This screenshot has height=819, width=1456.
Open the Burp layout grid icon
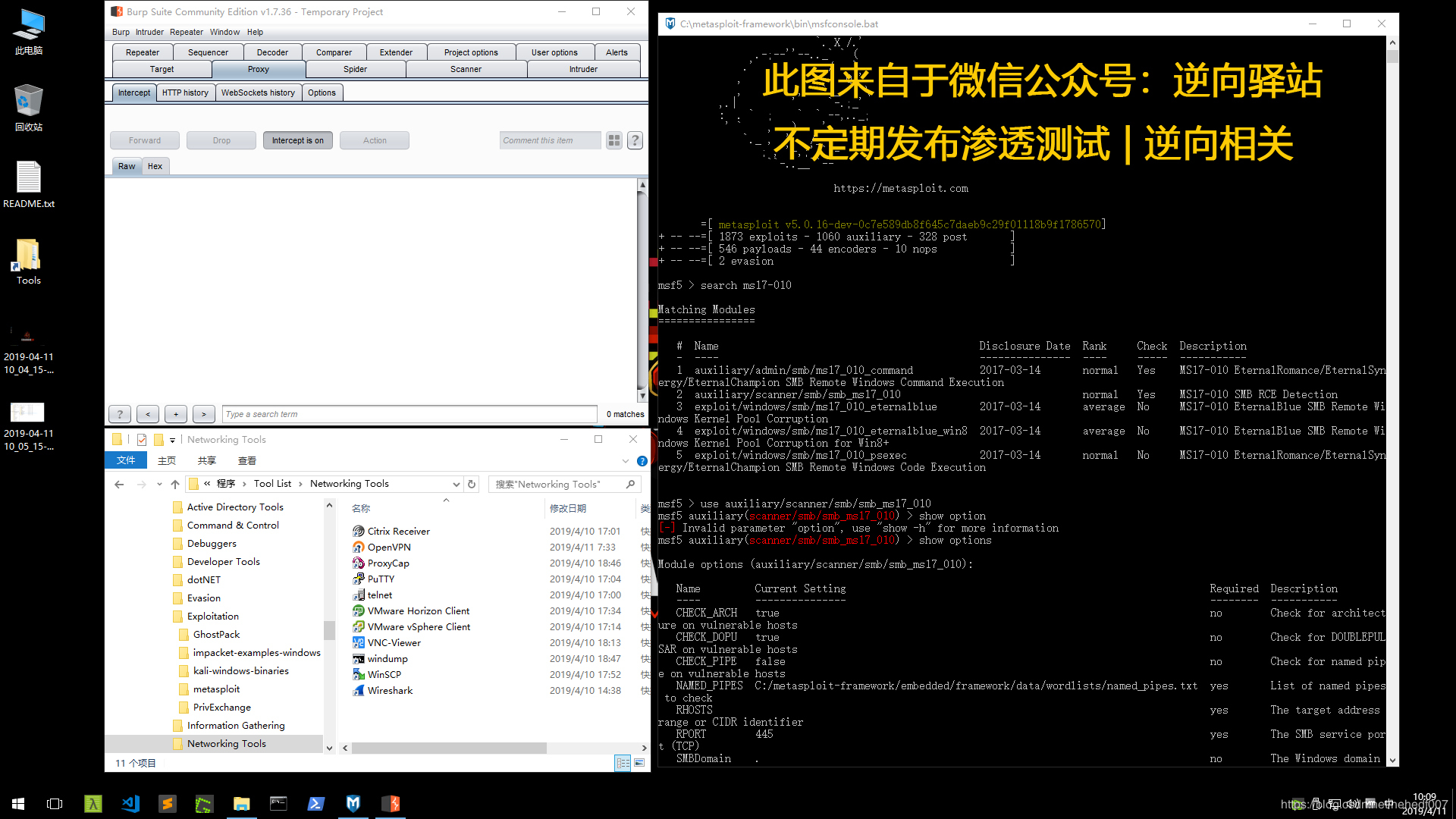(x=614, y=140)
